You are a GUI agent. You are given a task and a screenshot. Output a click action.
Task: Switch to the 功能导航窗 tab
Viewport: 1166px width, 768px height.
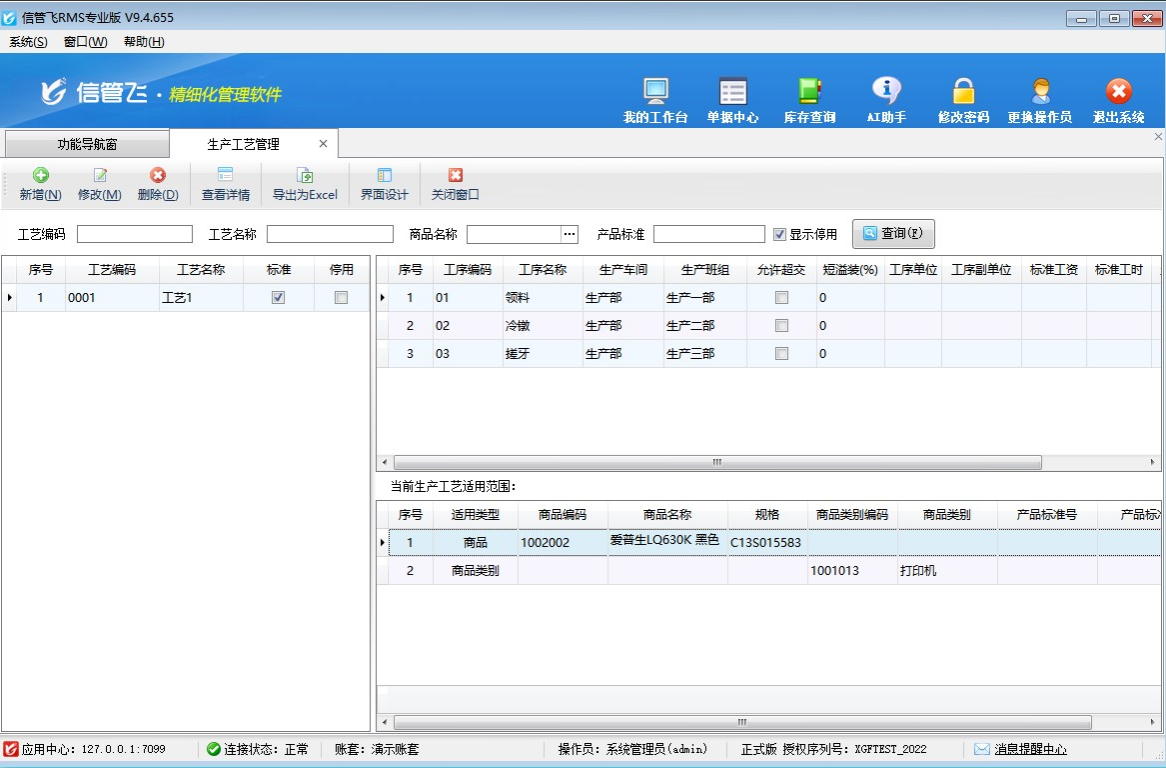coord(87,144)
